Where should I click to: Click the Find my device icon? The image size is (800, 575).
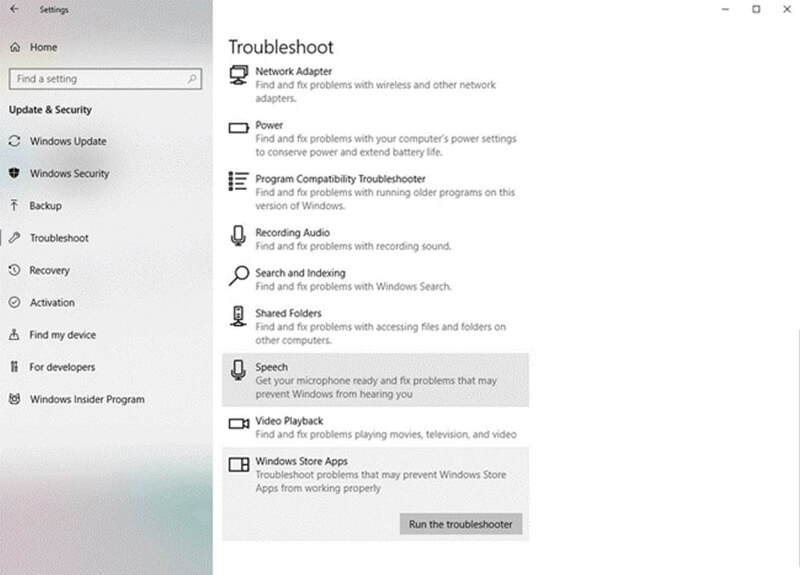click(14, 334)
